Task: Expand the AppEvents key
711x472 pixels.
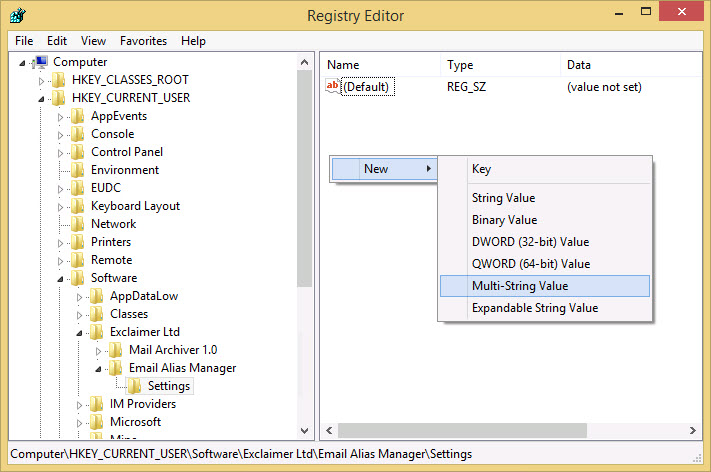Action: pyautogui.click(x=60, y=117)
